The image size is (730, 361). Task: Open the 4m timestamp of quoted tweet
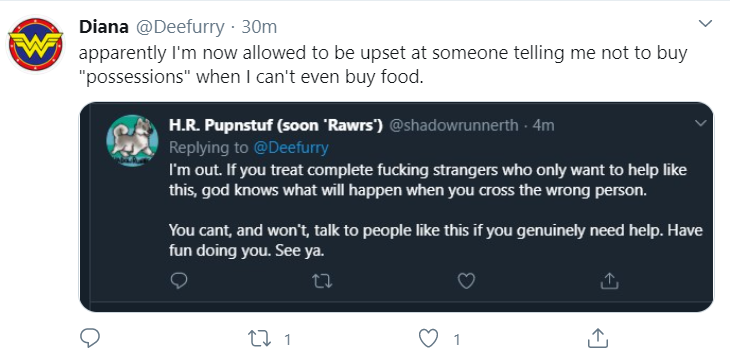point(543,125)
